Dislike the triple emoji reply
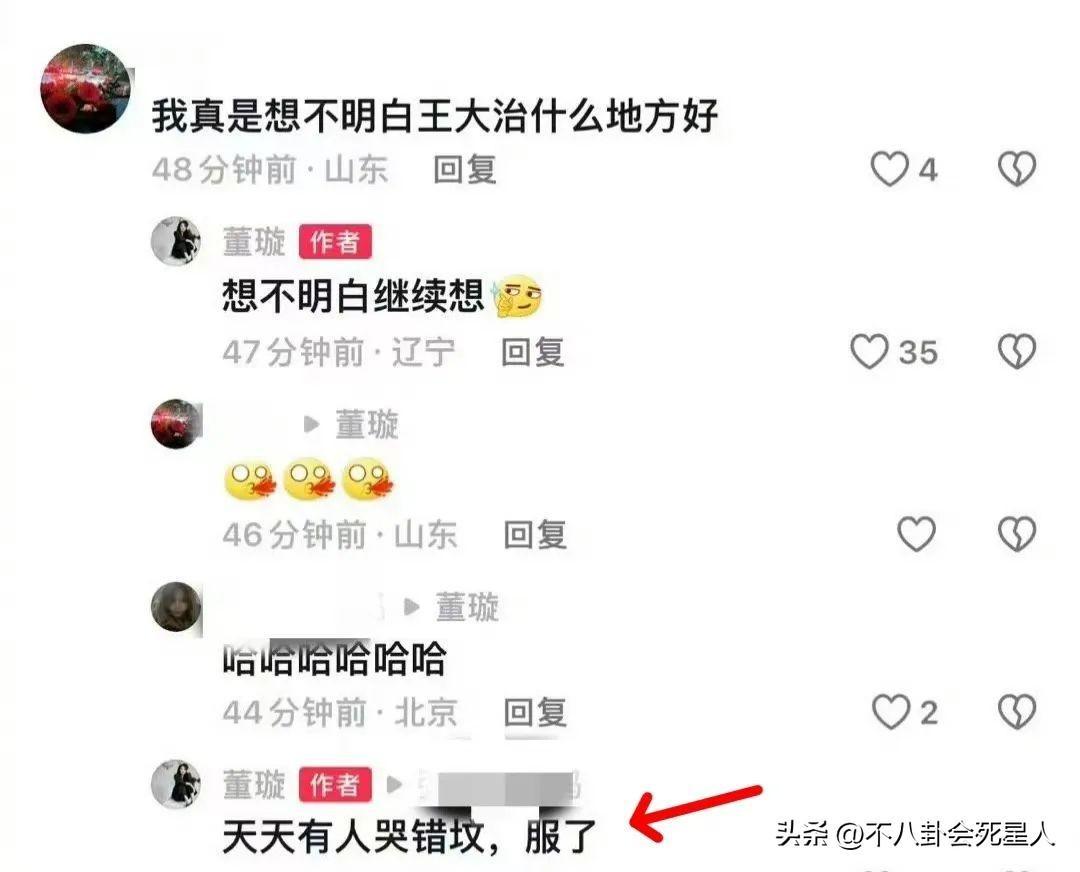The image size is (1080, 872). (x=1017, y=534)
